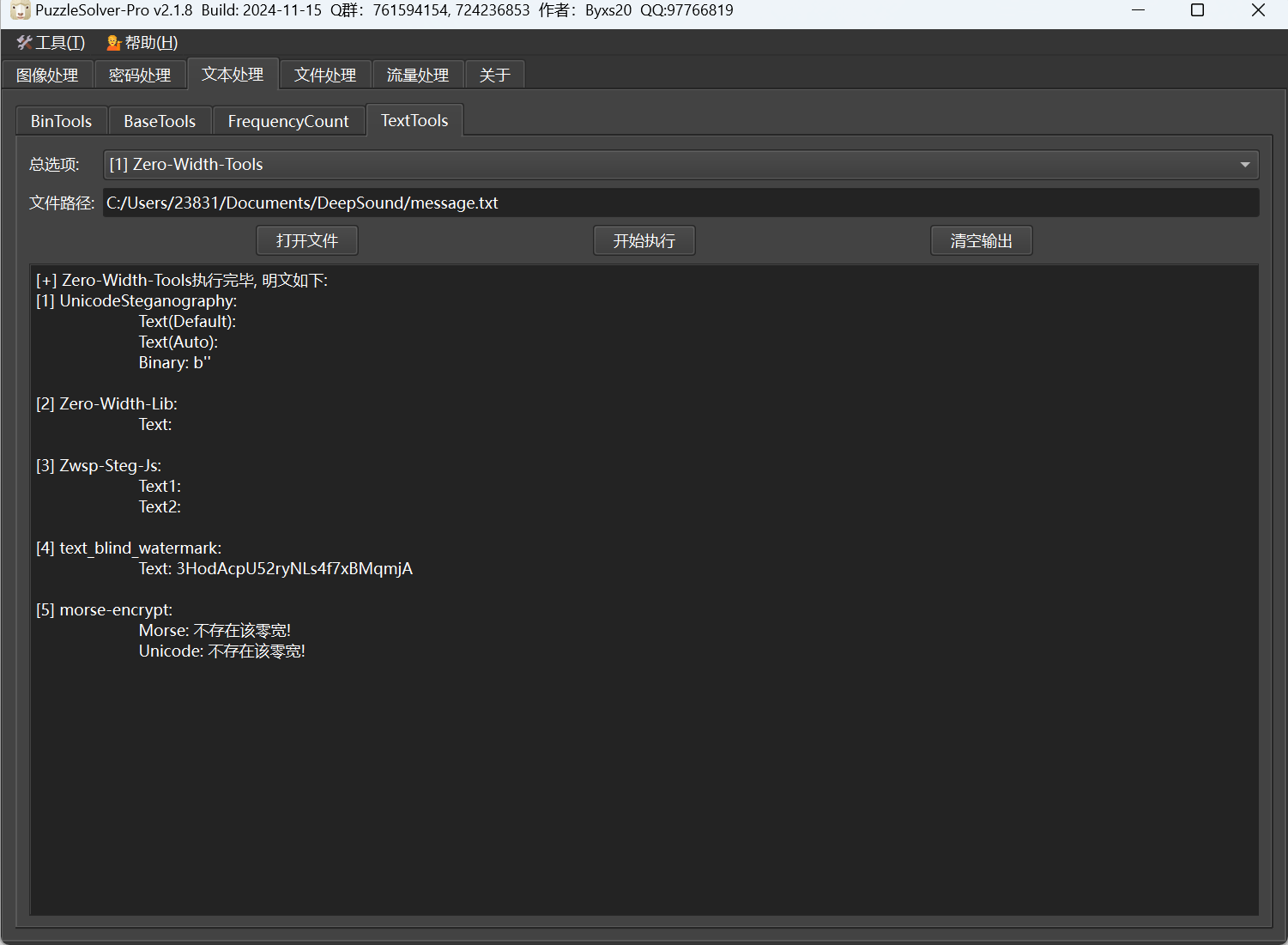Click the 'Text(Default):' output line
This screenshot has width=1288, height=945.
187,322
